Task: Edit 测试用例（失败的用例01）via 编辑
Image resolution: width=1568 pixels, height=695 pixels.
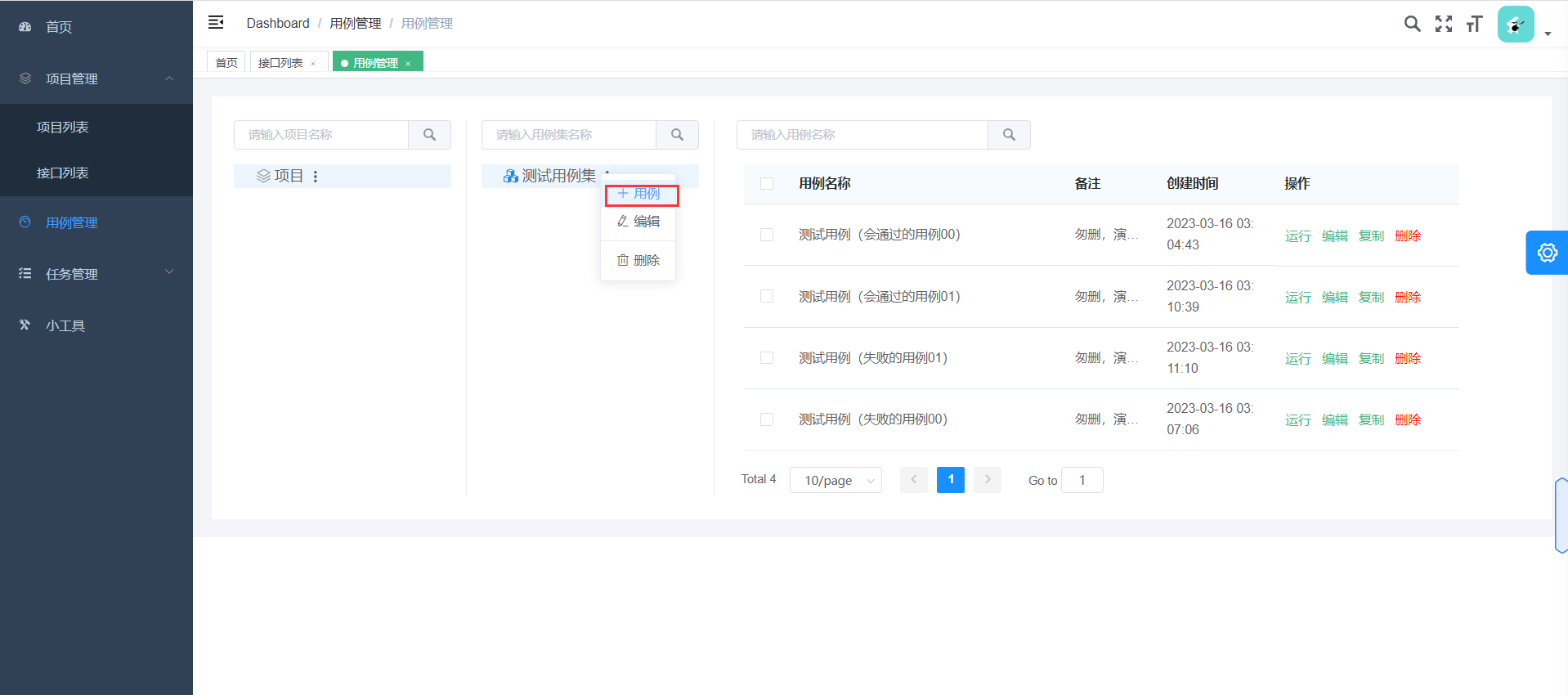Action: coord(1334,358)
